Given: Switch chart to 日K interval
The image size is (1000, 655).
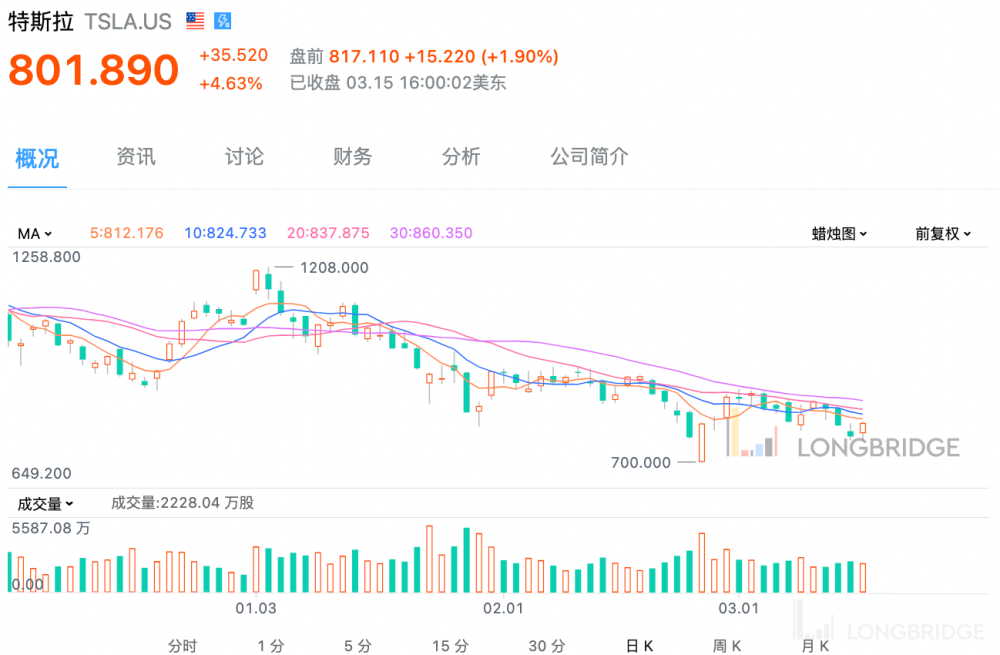Looking at the screenshot, I should pos(640,646).
